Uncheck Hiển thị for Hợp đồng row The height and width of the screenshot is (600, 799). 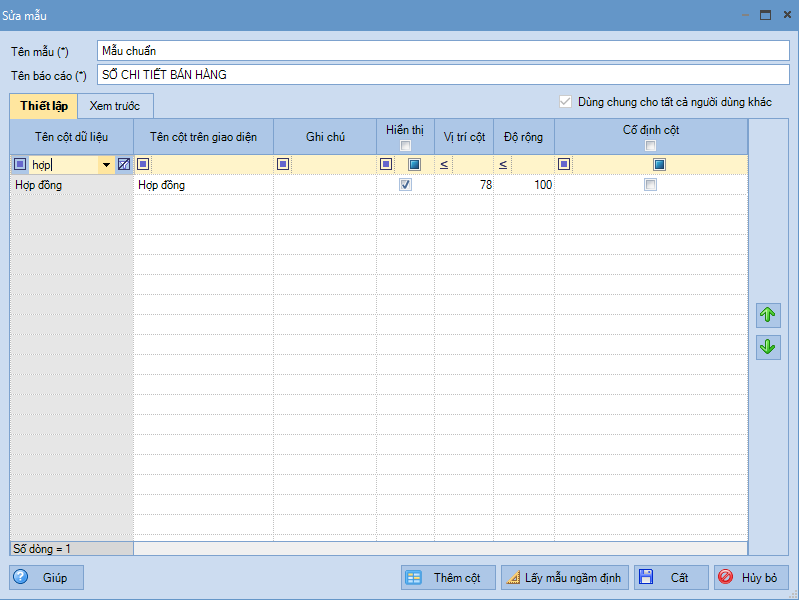(405, 185)
